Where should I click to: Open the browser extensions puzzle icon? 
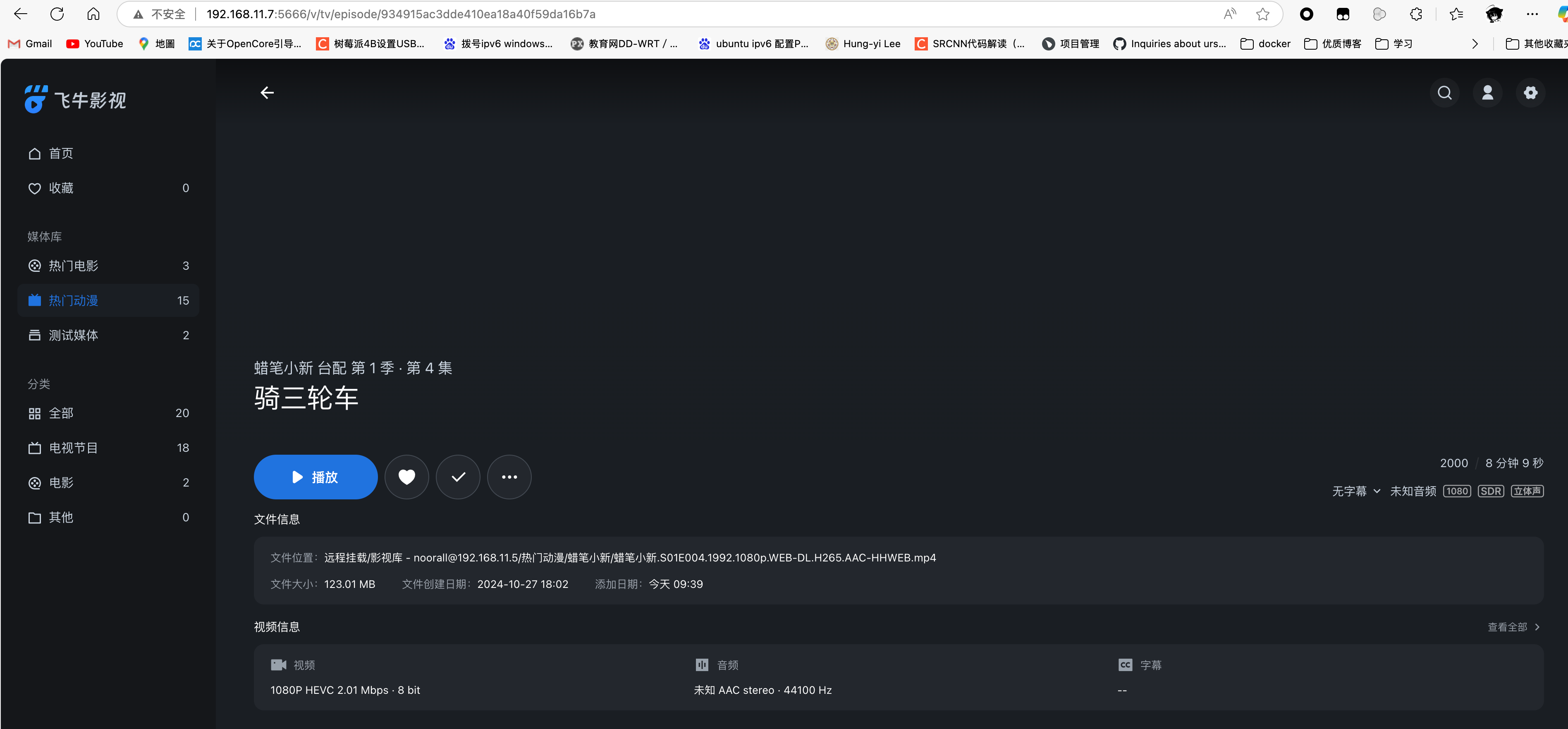1416,14
